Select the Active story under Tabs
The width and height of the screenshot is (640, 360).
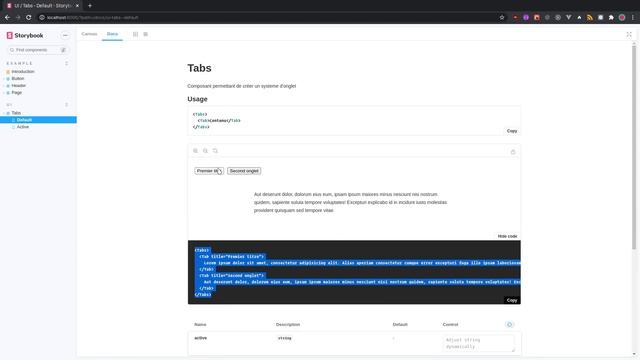pos(22,127)
